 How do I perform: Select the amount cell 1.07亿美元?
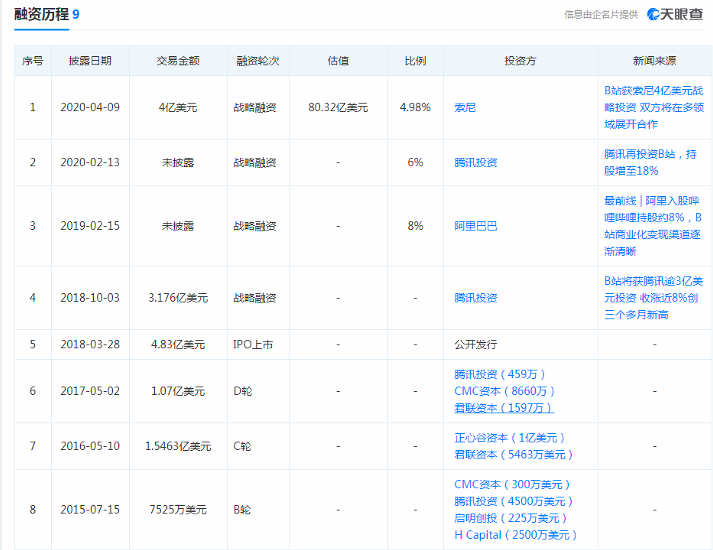[x=178, y=391]
